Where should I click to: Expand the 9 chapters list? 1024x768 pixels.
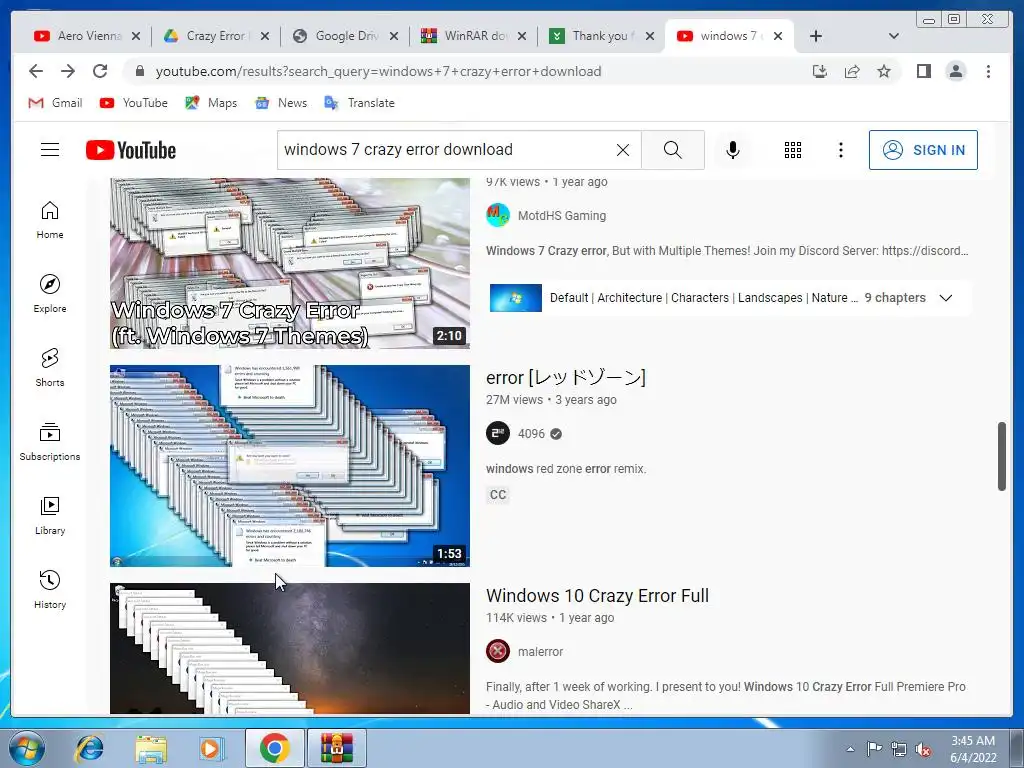coord(945,298)
